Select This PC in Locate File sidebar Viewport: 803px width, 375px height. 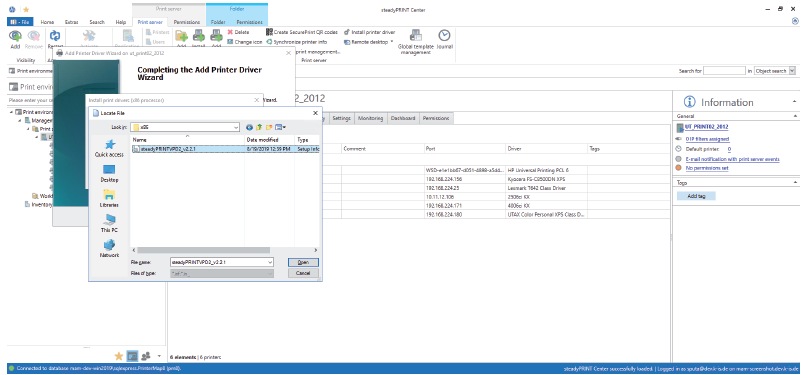(109, 224)
